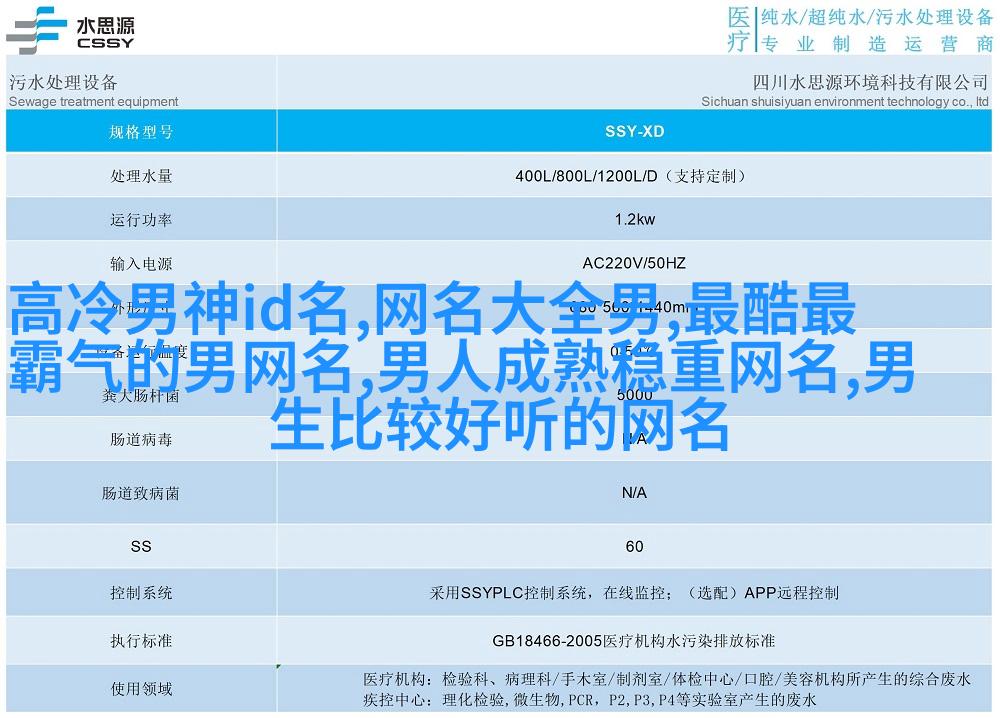Image resolution: width=1000 pixels, height=718 pixels.
Task: Click the 四川水思源环境科技有限公司 company name
Action: point(870,82)
